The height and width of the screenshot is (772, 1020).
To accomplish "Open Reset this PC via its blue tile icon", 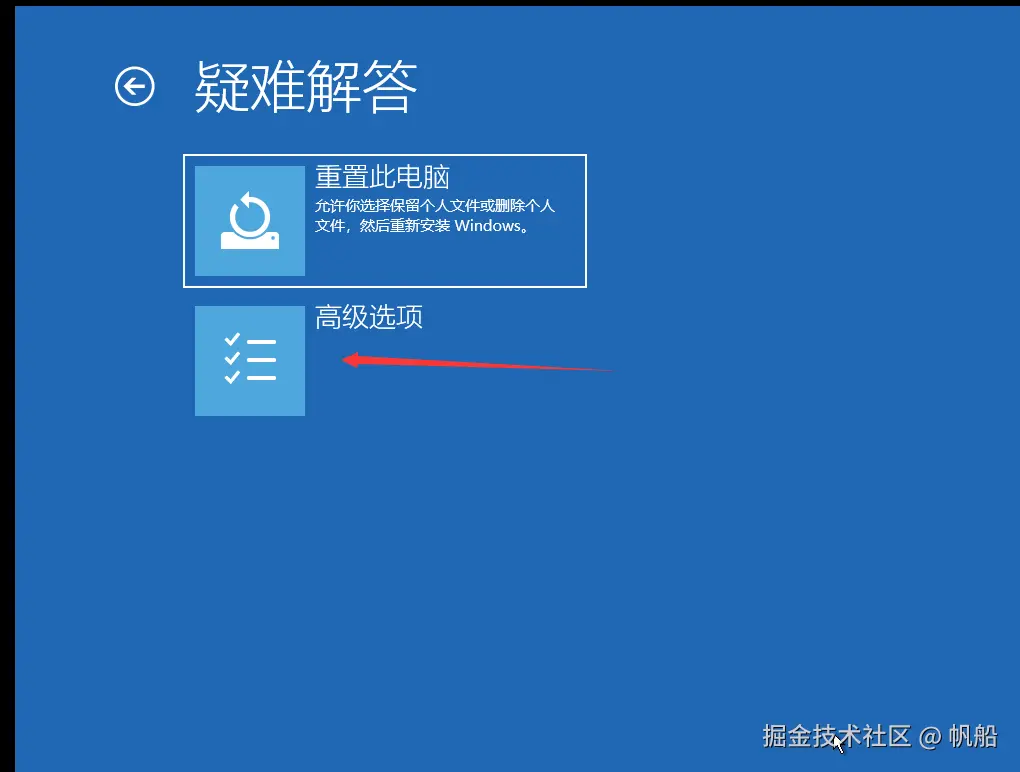I will [x=249, y=220].
